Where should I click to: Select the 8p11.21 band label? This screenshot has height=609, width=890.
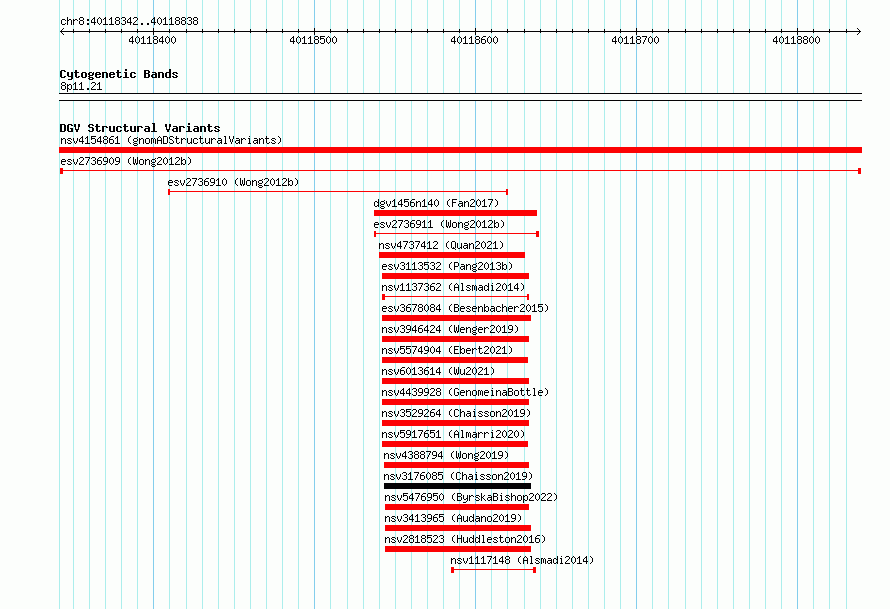pos(81,86)
